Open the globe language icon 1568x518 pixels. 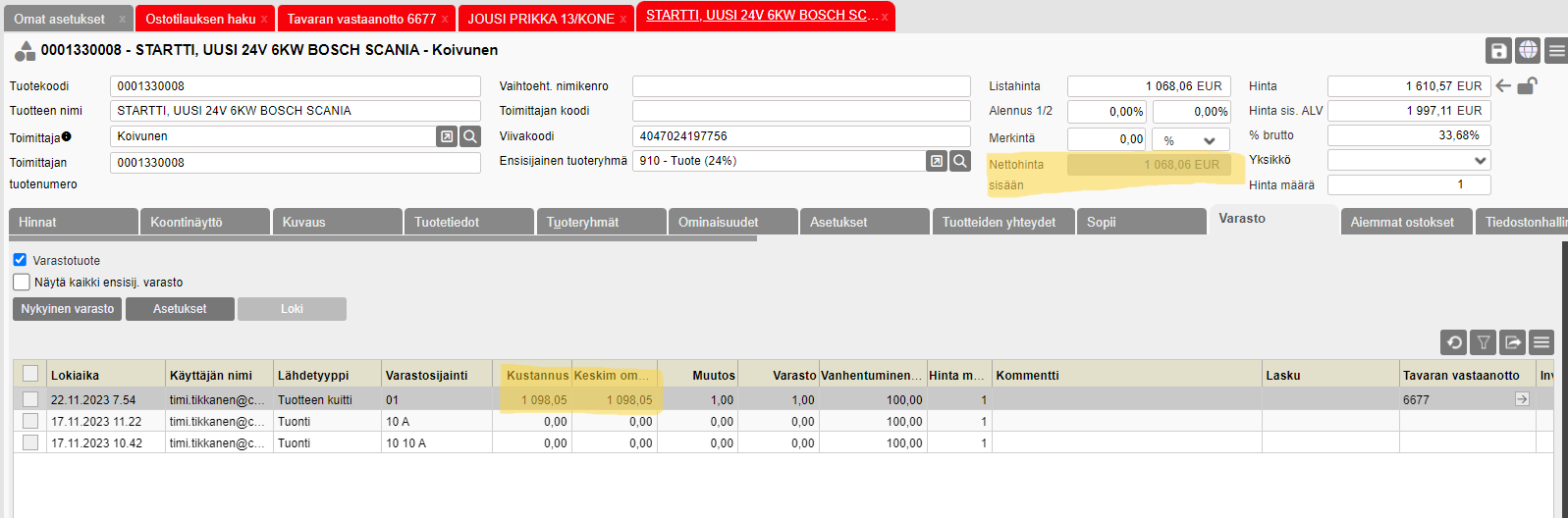[x=1528, y=50]
